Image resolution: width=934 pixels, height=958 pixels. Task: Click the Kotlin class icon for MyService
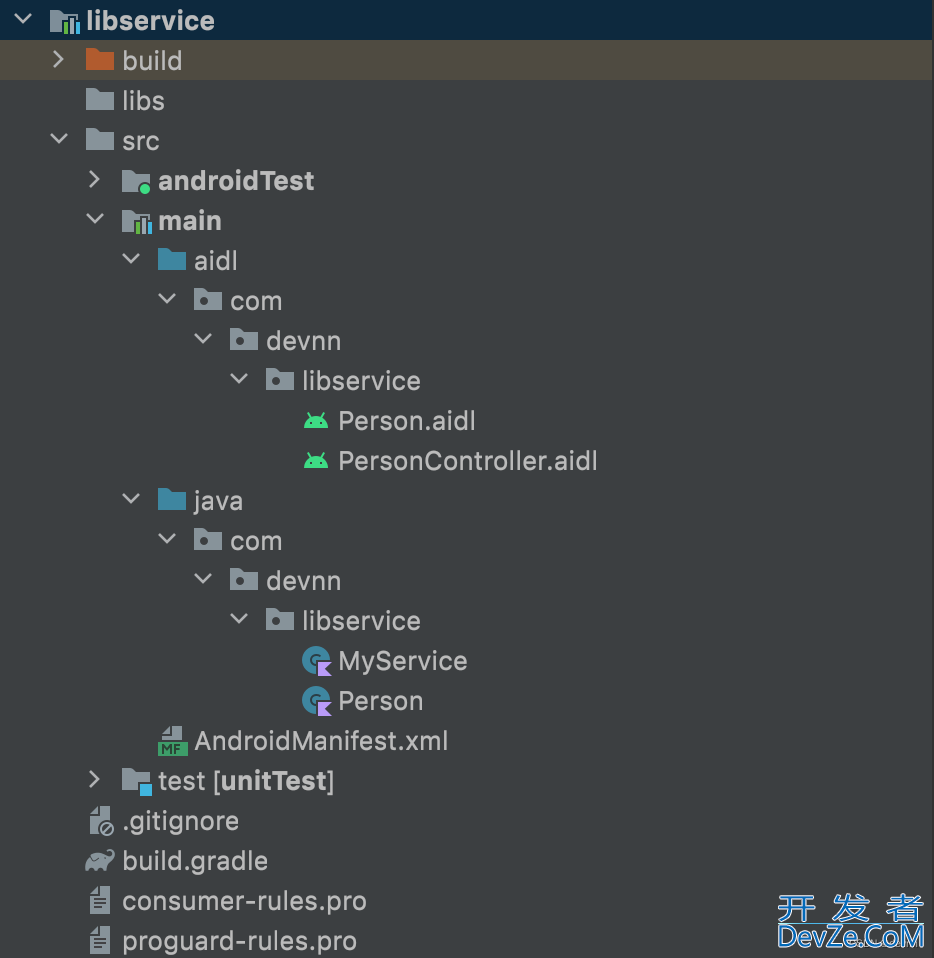click(316, 661)
